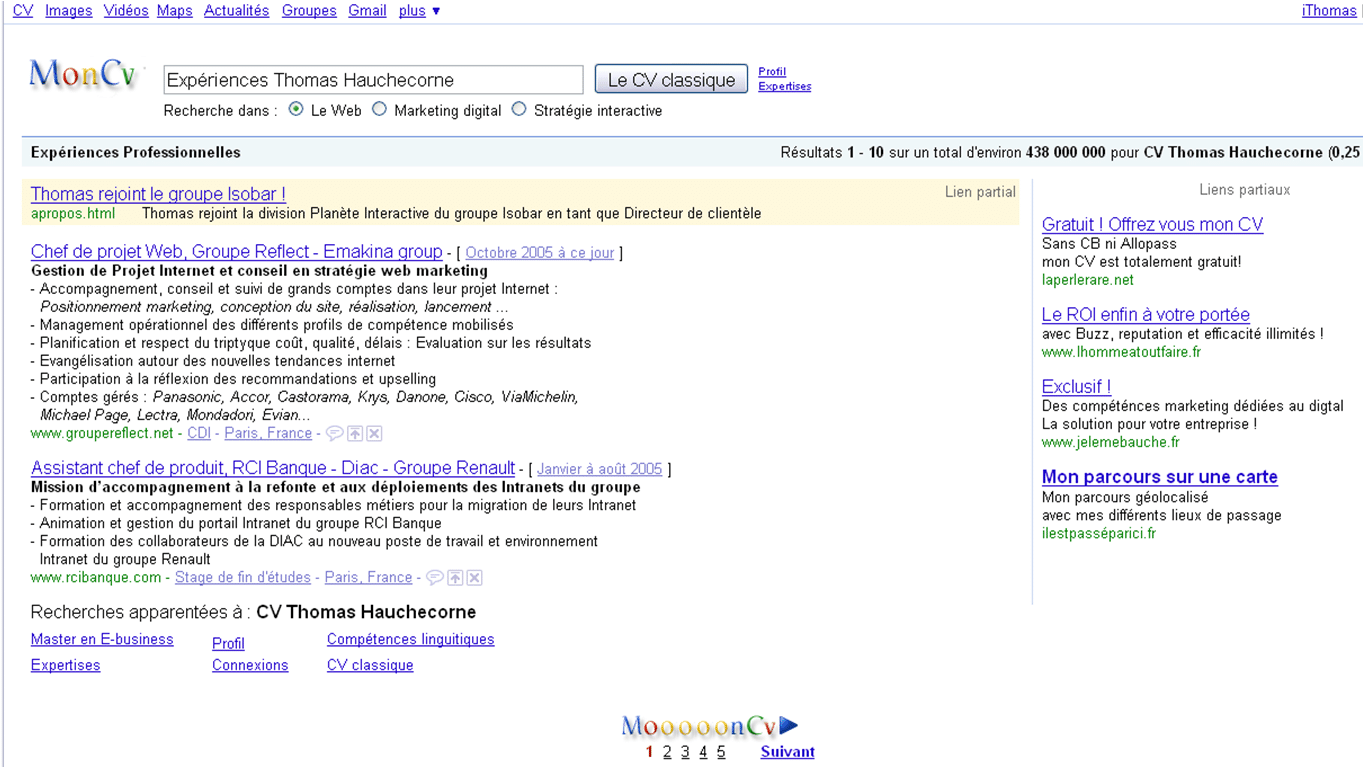Click the 'www.lhommeatoutfaire.fr' ad URL
1364x768 pixels.
(x=1121, y=352)
